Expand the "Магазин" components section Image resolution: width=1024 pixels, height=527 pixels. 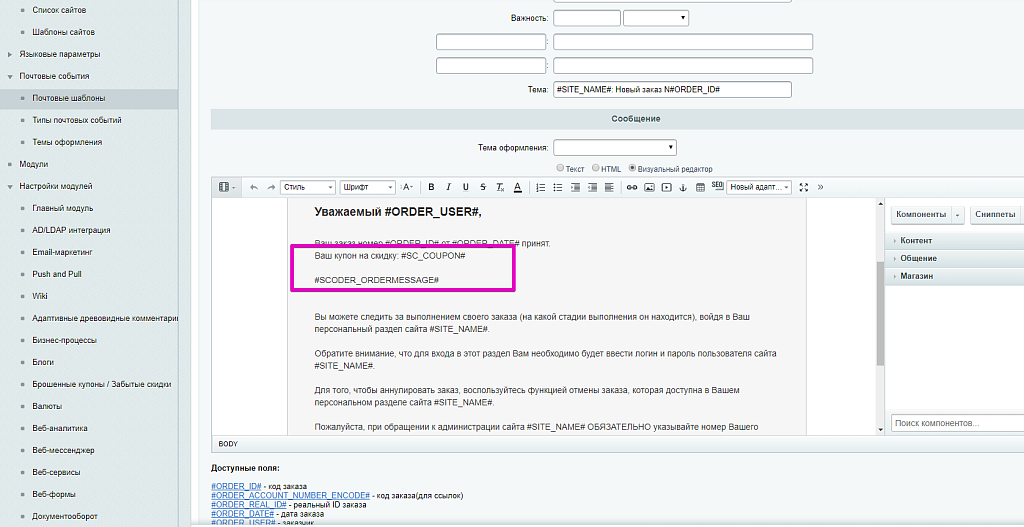pos(916,276)
